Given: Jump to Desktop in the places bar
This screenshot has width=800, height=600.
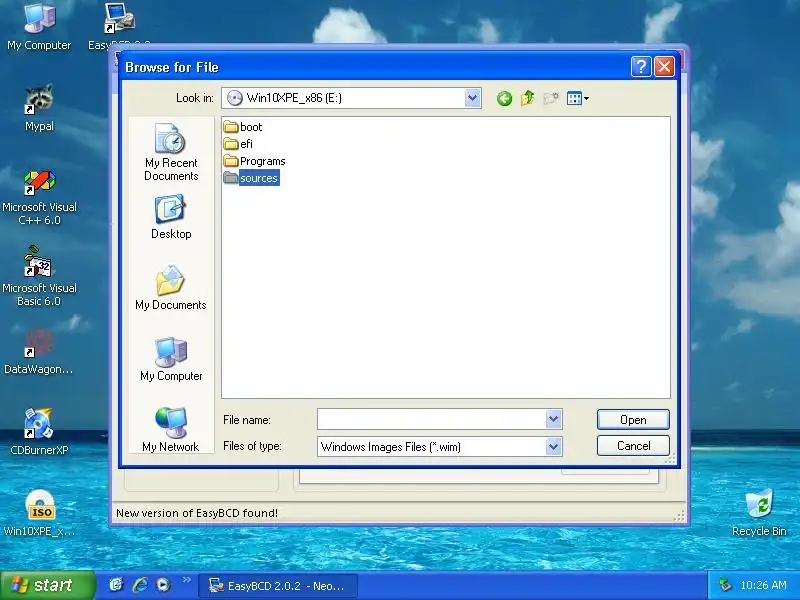Looking at the screenshot, I should tap(171, 217).
